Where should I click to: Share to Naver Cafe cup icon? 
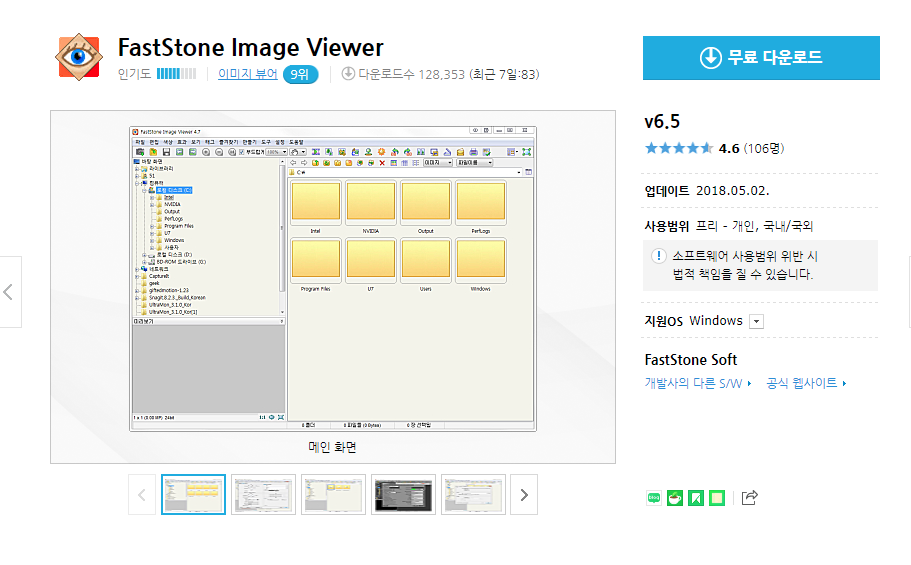(675, 498)
